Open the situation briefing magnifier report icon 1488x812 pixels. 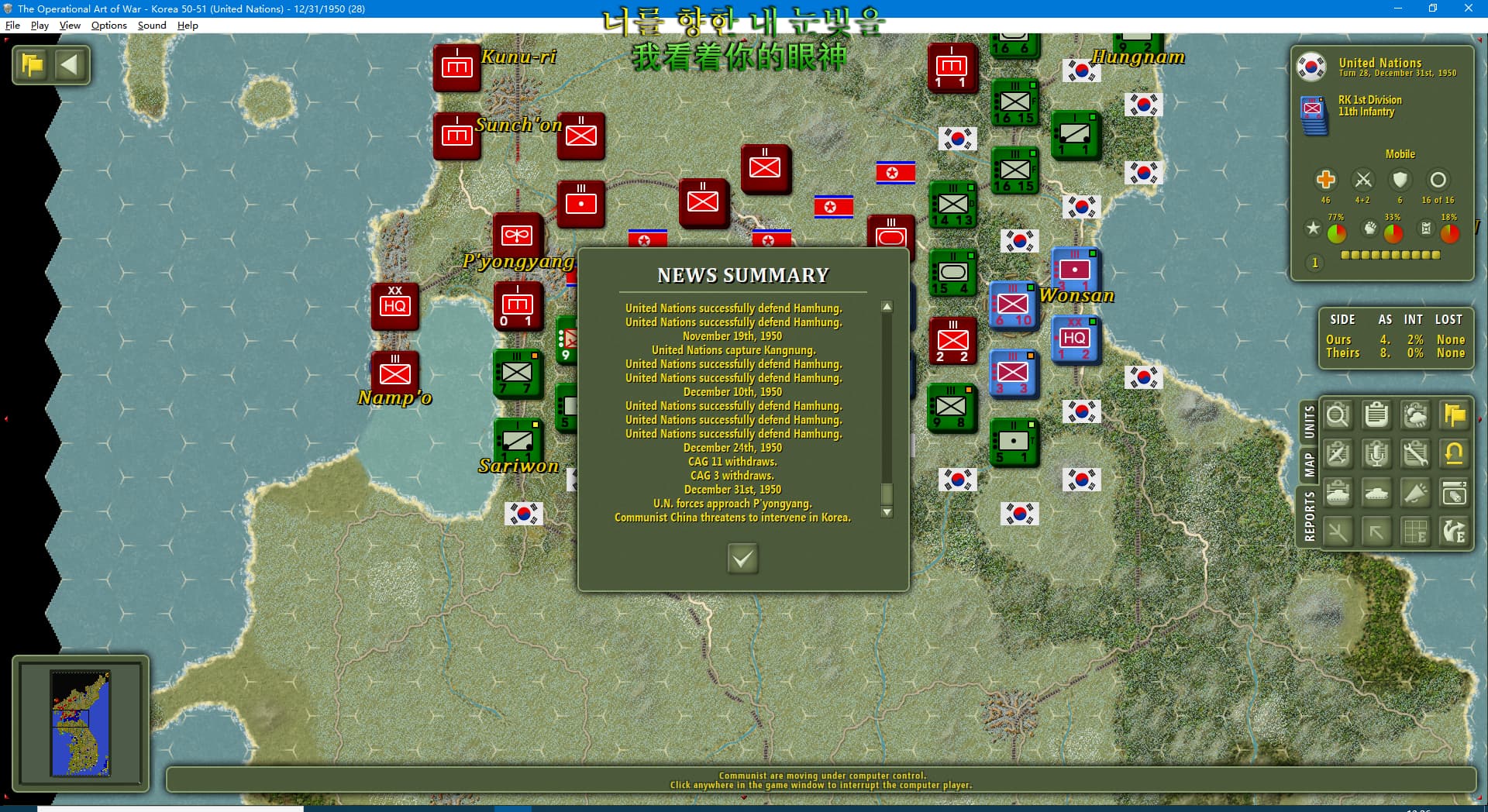(1338, 415)
